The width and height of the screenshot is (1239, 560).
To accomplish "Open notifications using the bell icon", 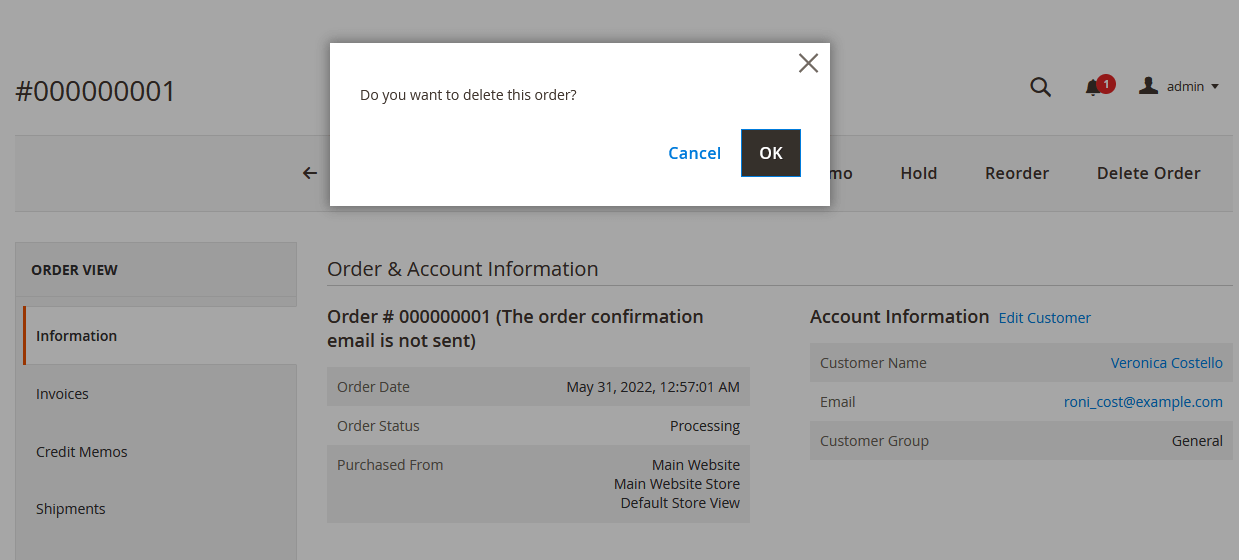I will [x=1093, y=88].
